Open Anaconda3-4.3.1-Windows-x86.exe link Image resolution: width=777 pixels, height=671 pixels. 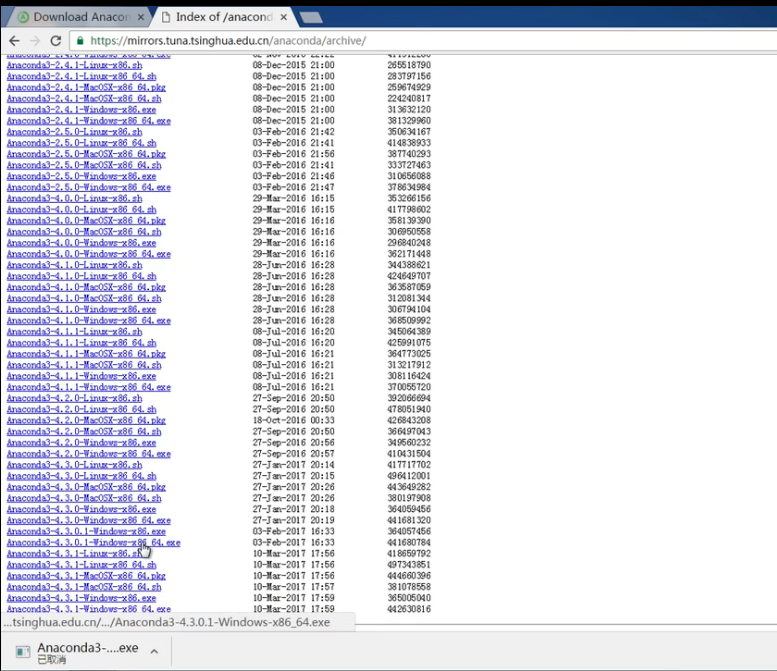coord(81,598)
